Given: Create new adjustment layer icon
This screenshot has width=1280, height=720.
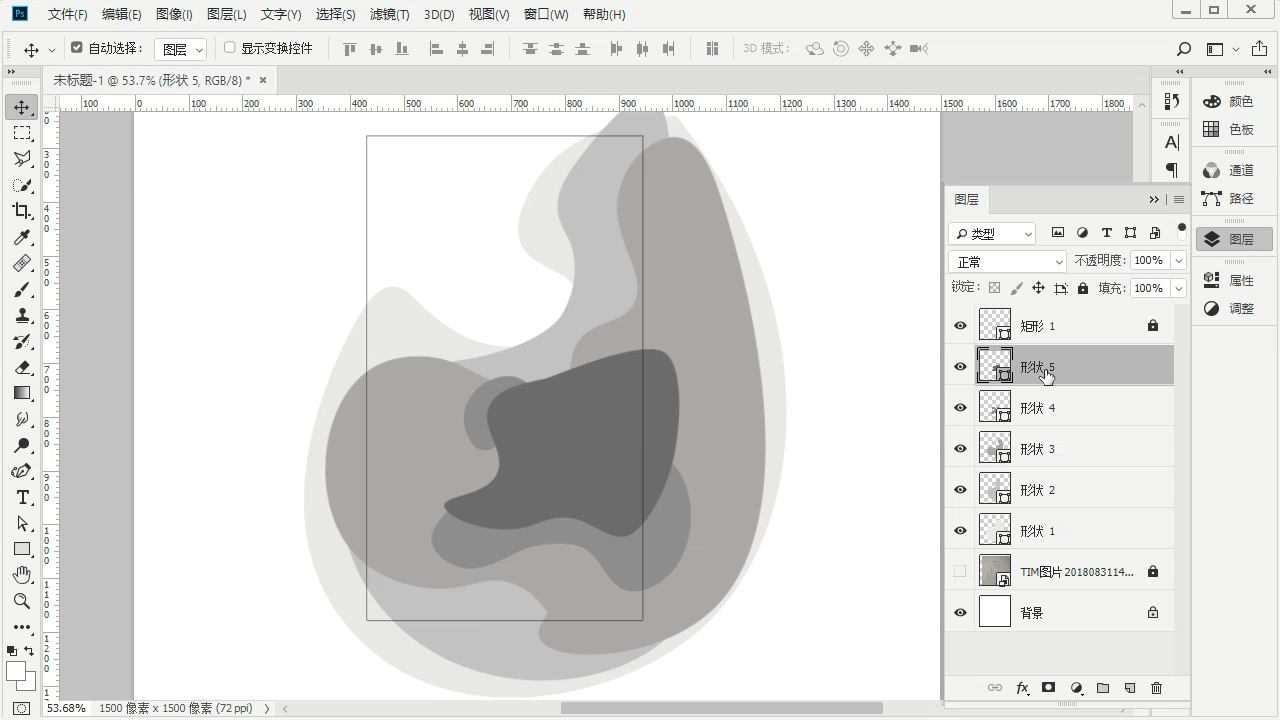Looking at the screenshot, I should (1076, 688).
